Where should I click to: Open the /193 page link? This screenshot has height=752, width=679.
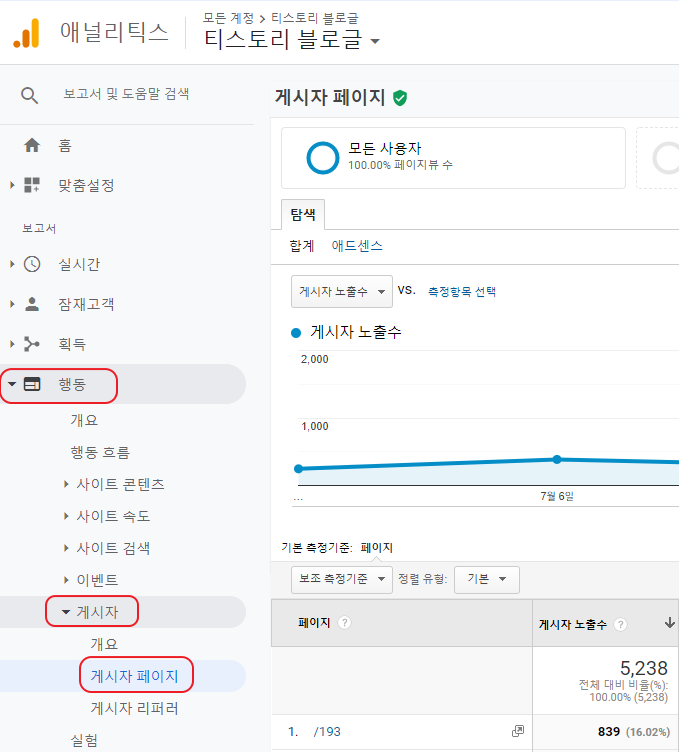click(327, 731)
